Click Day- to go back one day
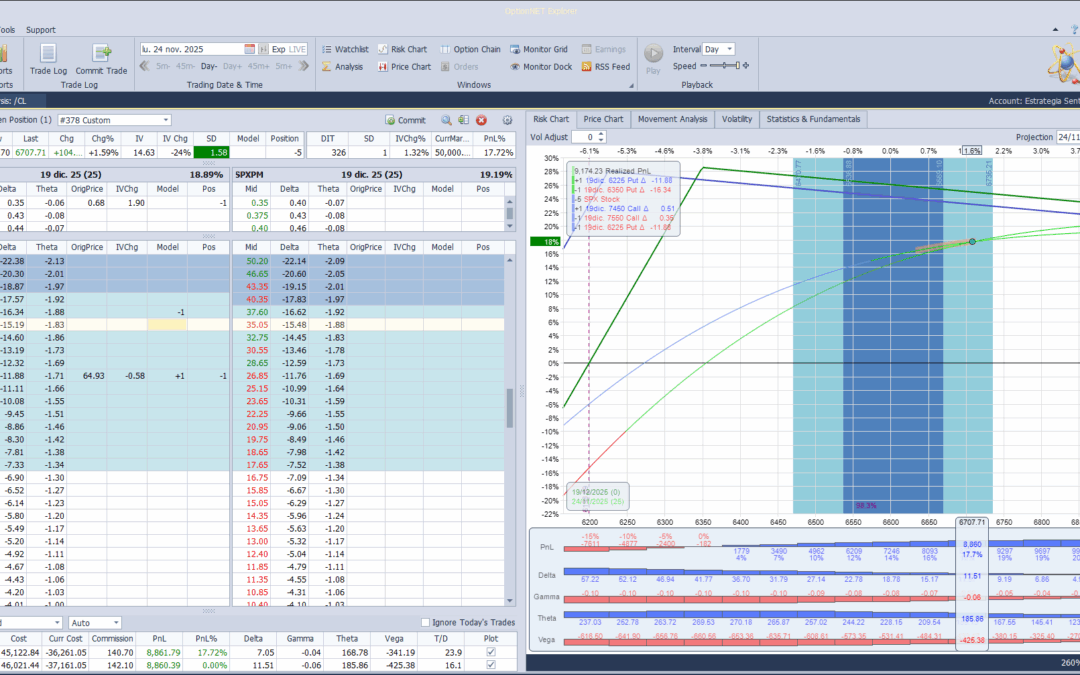This screenshot has width=1080, height=675. [x=209, y=66]
